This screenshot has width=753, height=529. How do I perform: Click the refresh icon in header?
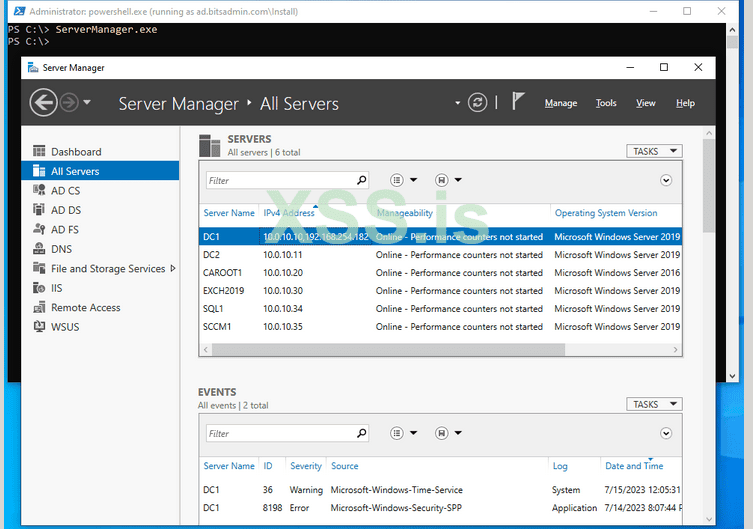tap(478, 103)
